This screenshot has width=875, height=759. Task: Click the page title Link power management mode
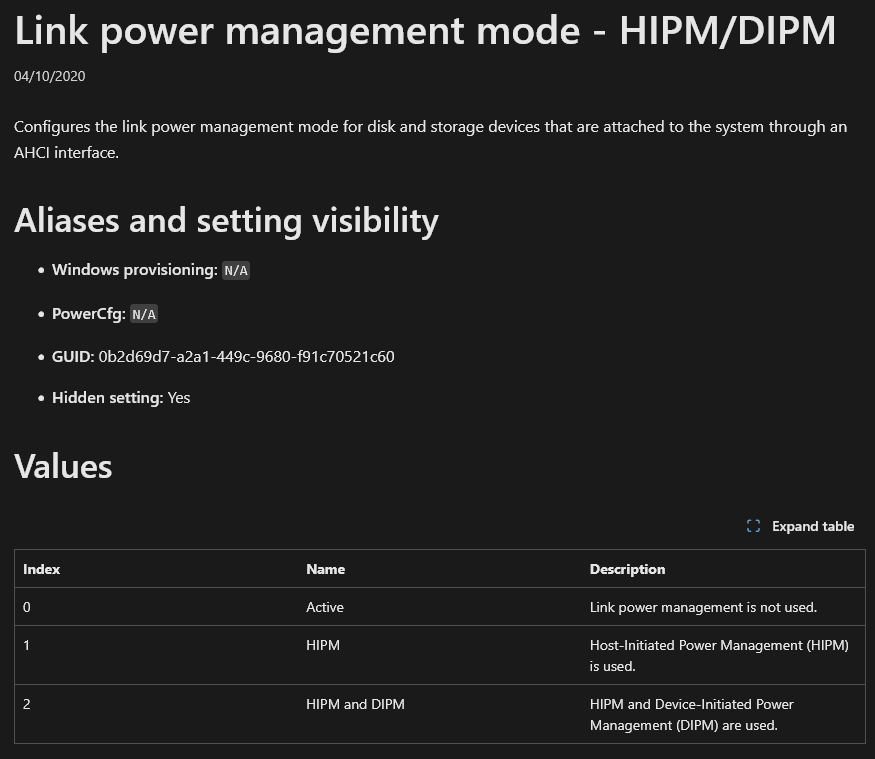click(x=425, y=30)
